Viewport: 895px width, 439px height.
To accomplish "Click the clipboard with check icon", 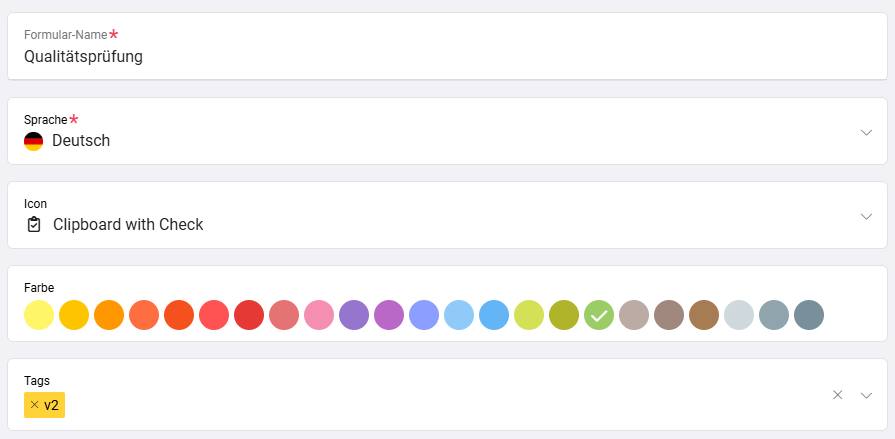I will (x=34, y=225).
